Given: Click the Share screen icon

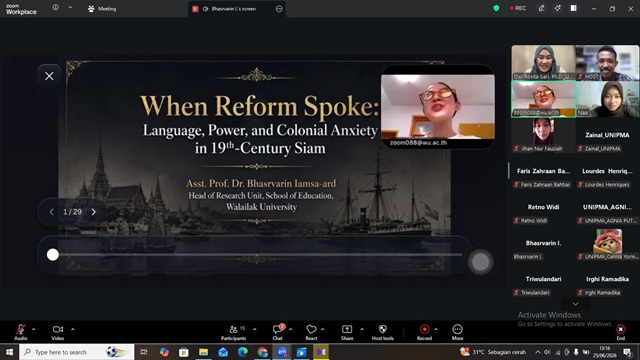Looking at the screenshot, I should 347,329.
